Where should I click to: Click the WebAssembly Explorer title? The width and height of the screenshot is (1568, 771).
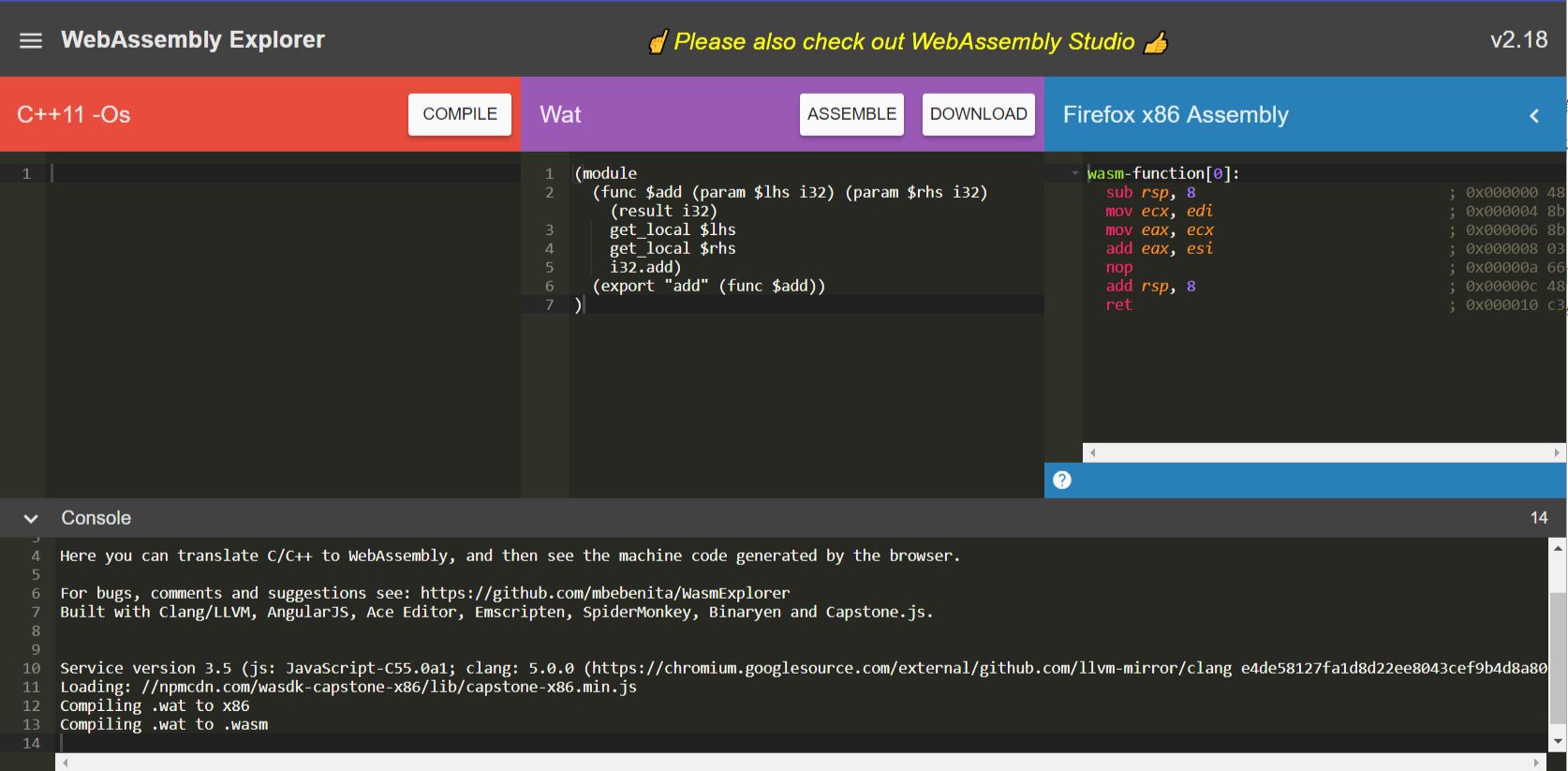coord(193,39)
